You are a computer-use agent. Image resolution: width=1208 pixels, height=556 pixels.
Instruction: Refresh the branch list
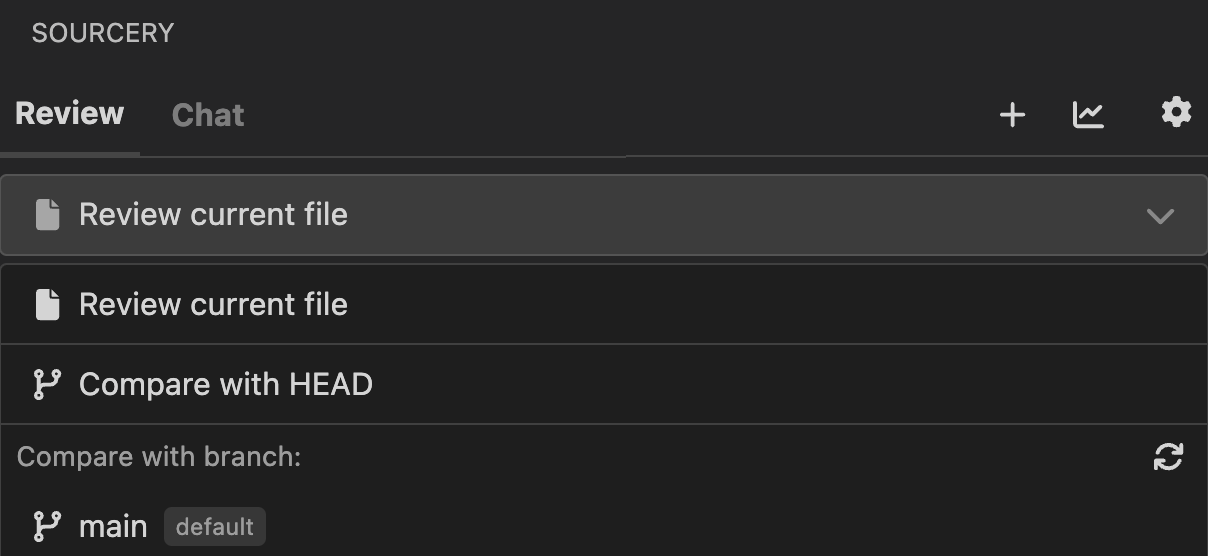tap(1168, 457)
